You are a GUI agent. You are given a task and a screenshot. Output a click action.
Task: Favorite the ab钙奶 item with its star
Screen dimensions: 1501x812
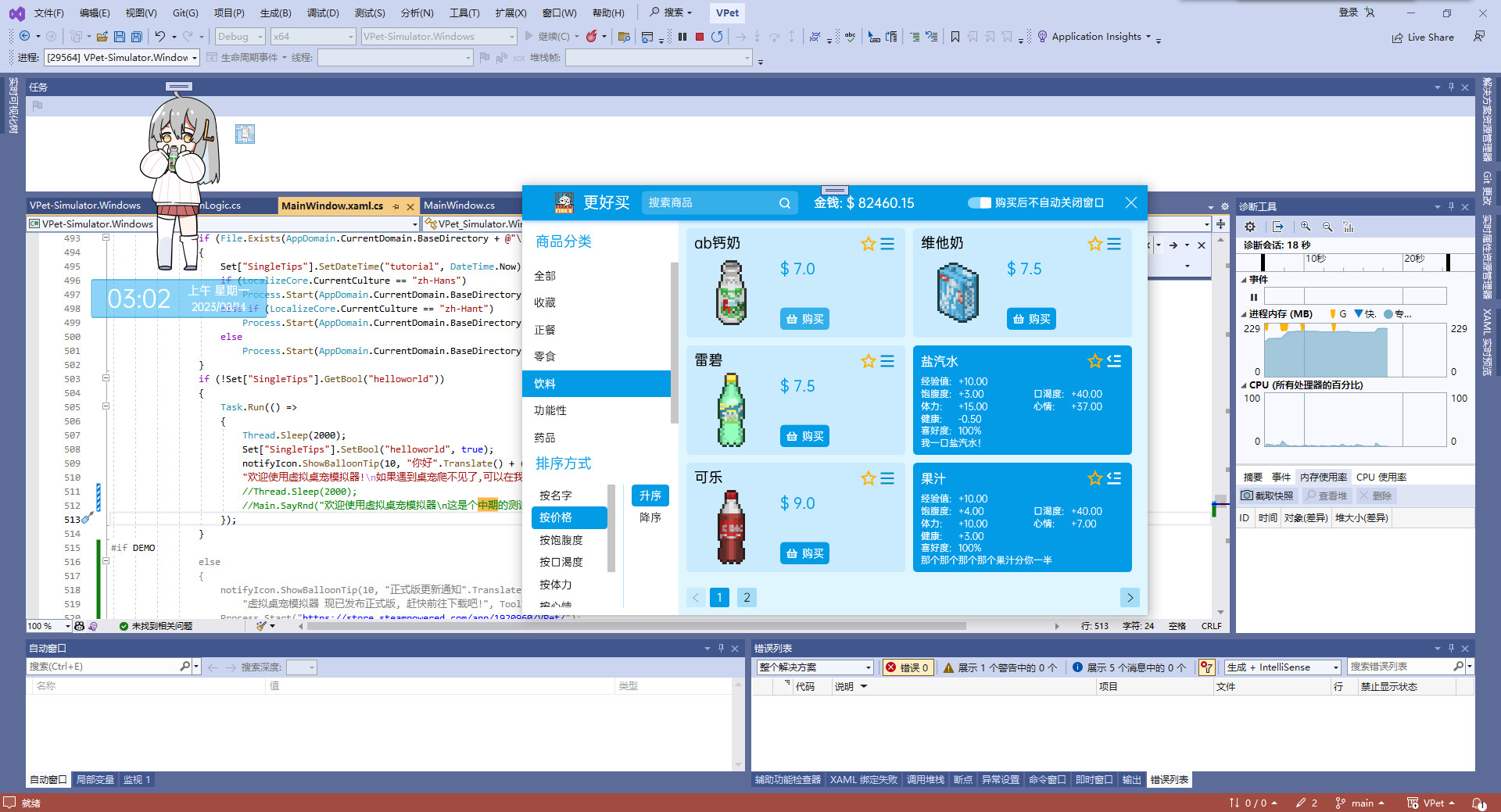pyautogui.click(x=868, y=244)
